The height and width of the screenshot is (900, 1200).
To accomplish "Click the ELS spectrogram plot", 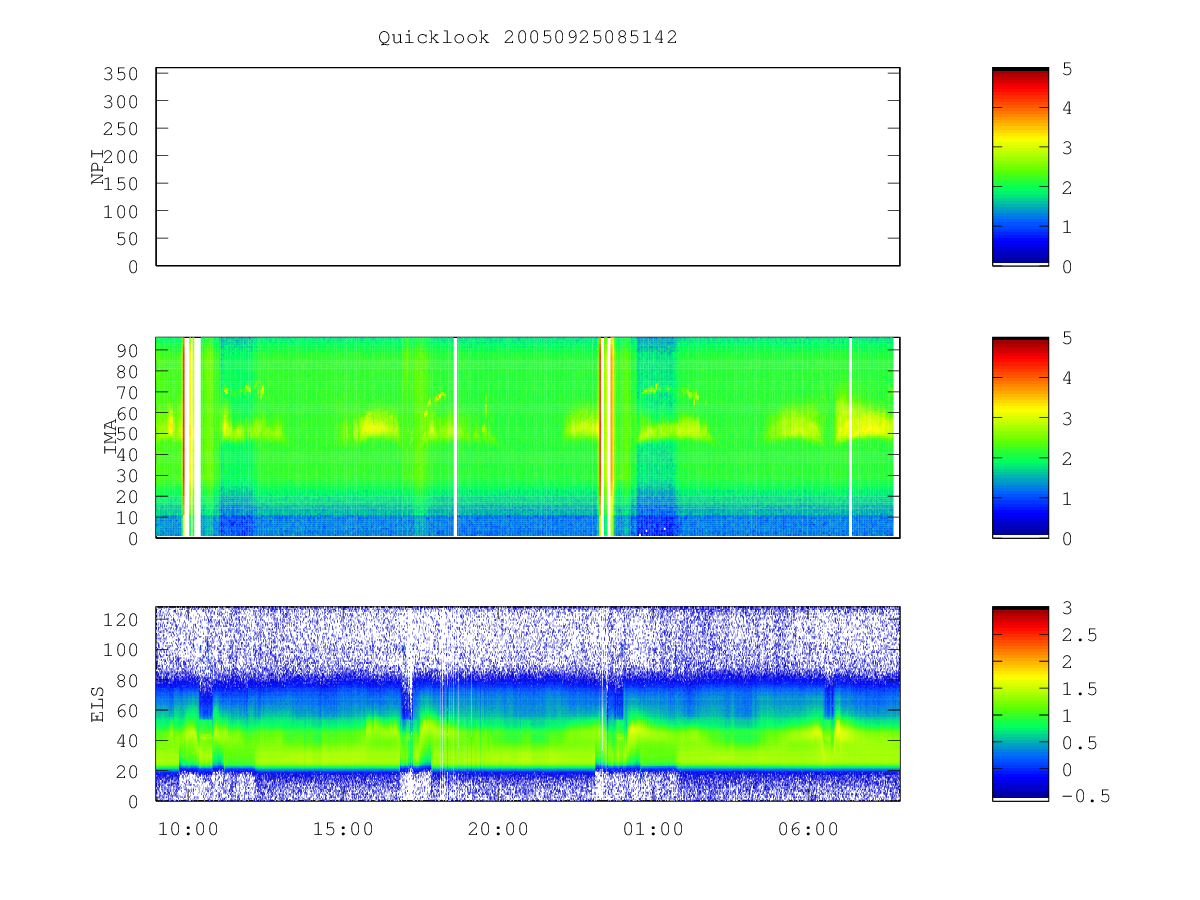I will coord(528,704).
